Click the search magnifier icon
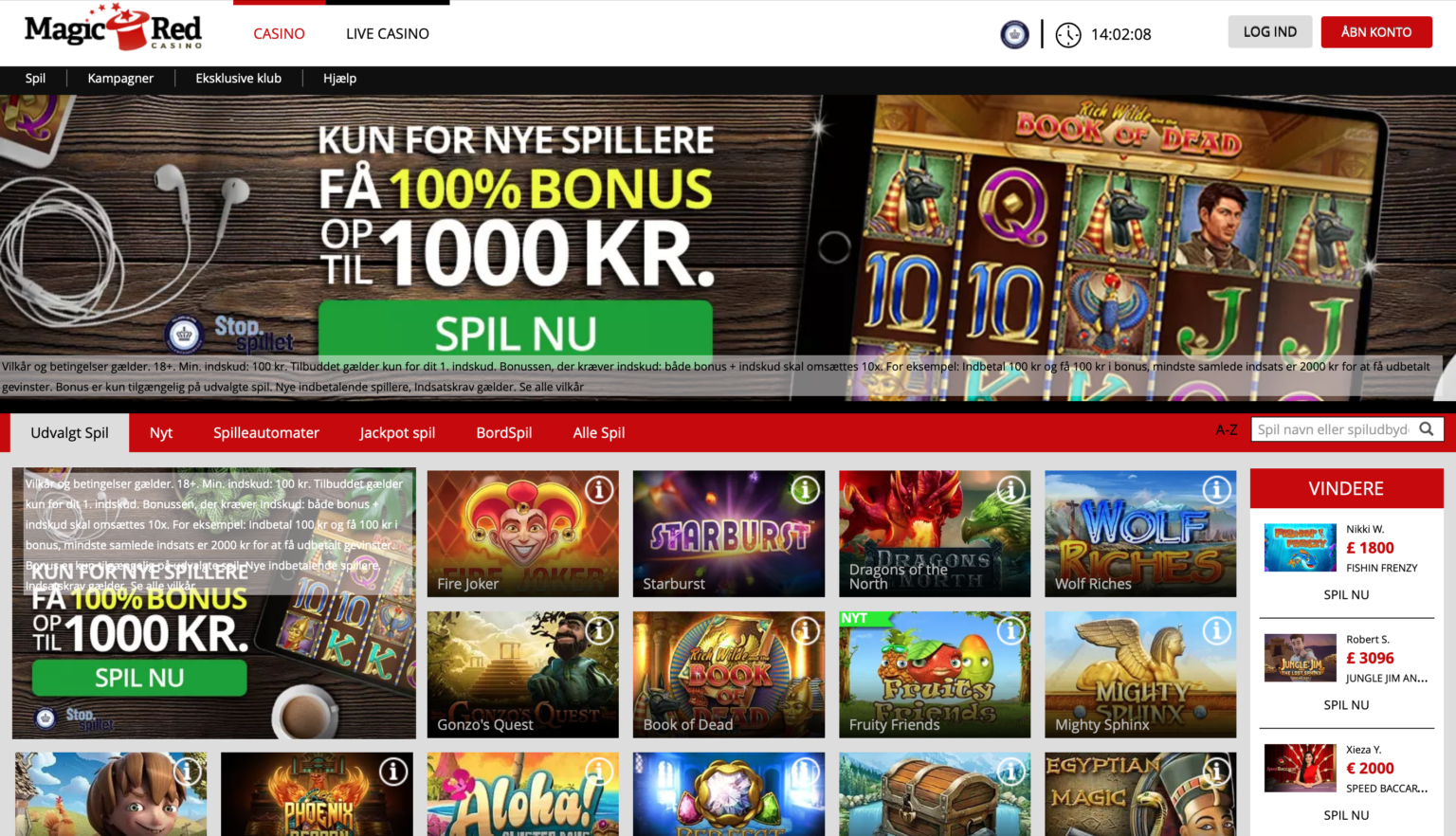1456x836 pixels. (x=1427, y=429)
